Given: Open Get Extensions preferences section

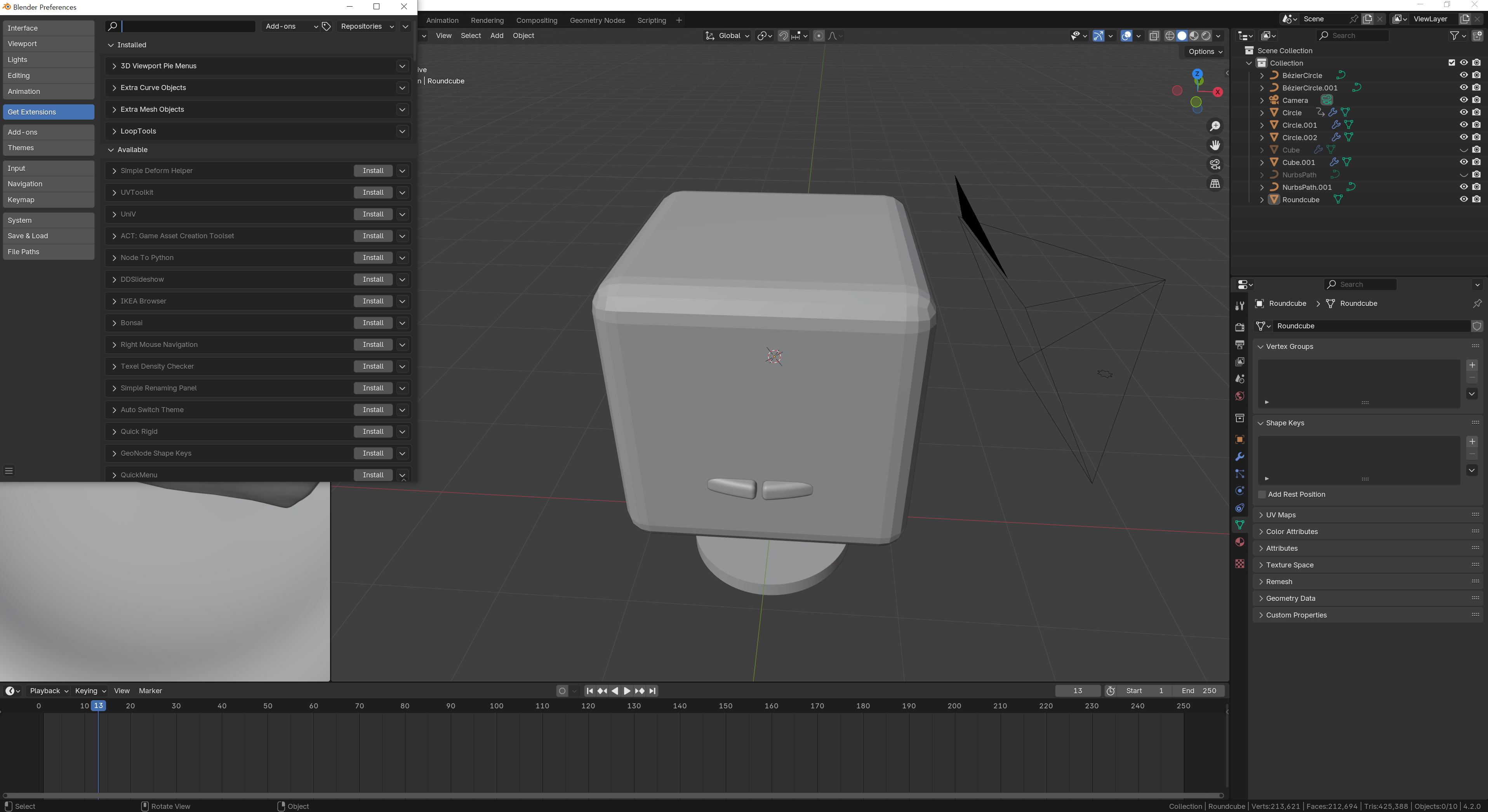Looking at the screenshot, I should 49,112.
